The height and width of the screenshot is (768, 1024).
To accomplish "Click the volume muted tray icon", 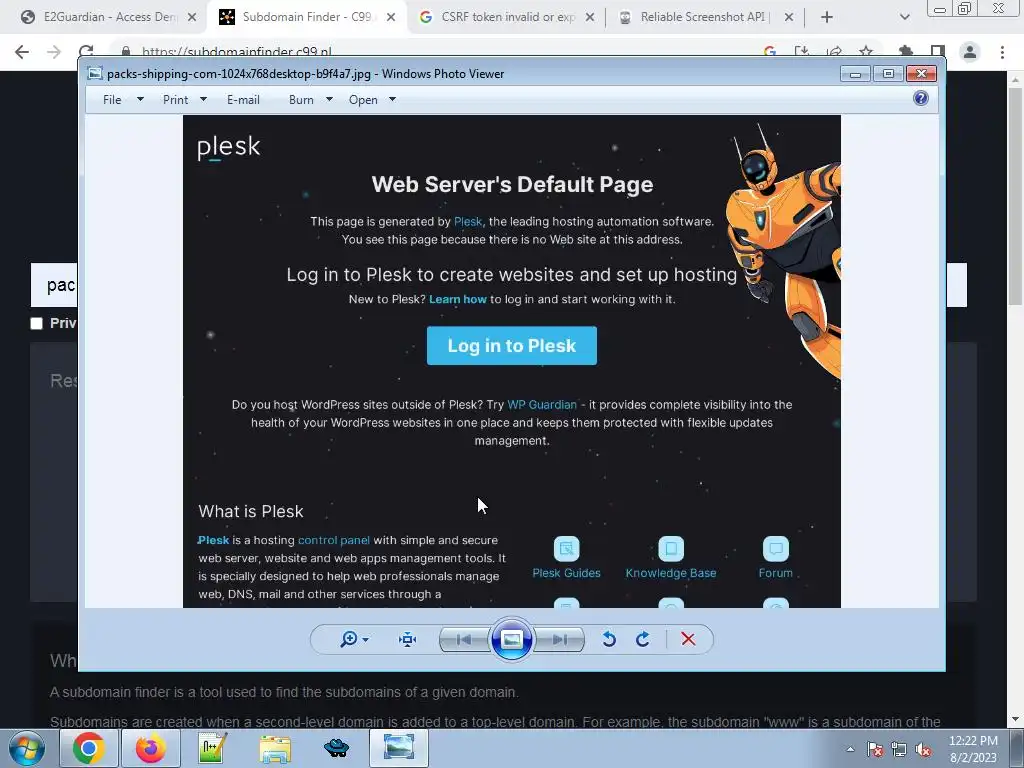I will pyautogui.click(x=923, y=750).
